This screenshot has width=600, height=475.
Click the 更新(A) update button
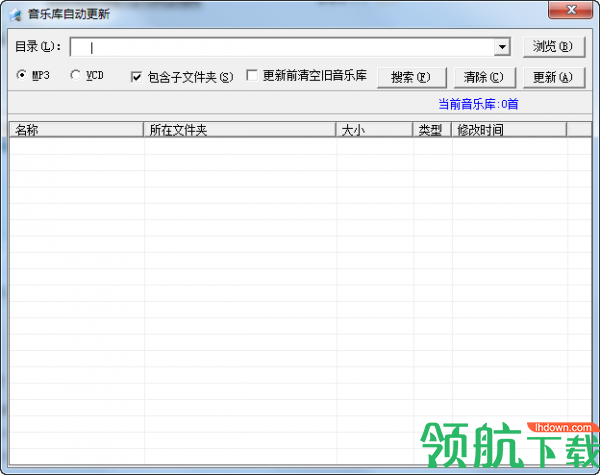(554, 78)
